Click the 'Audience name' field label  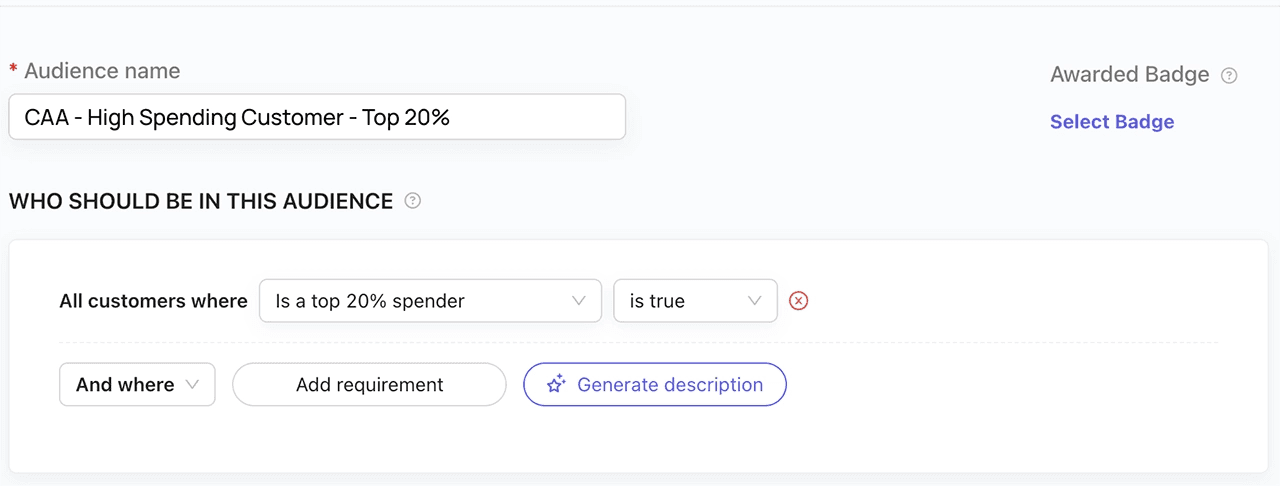point(102,71)
